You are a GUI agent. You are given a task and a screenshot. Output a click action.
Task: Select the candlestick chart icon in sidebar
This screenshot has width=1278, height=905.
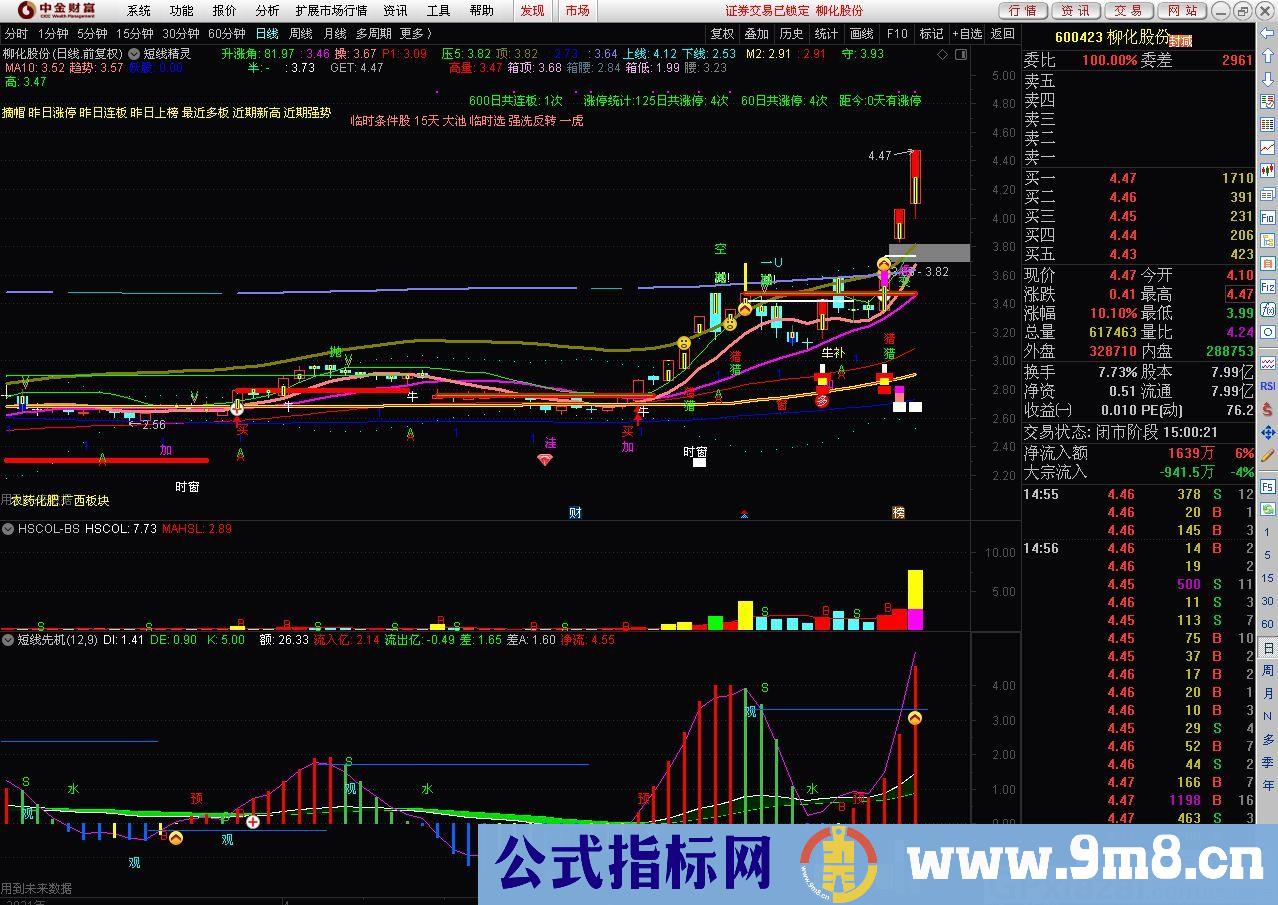coord(1267,170)
